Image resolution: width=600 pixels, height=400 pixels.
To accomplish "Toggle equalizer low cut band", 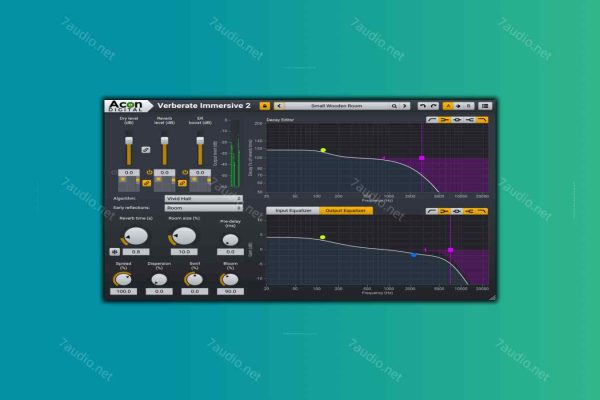I will pyautogui.click(x=432, y=211).
